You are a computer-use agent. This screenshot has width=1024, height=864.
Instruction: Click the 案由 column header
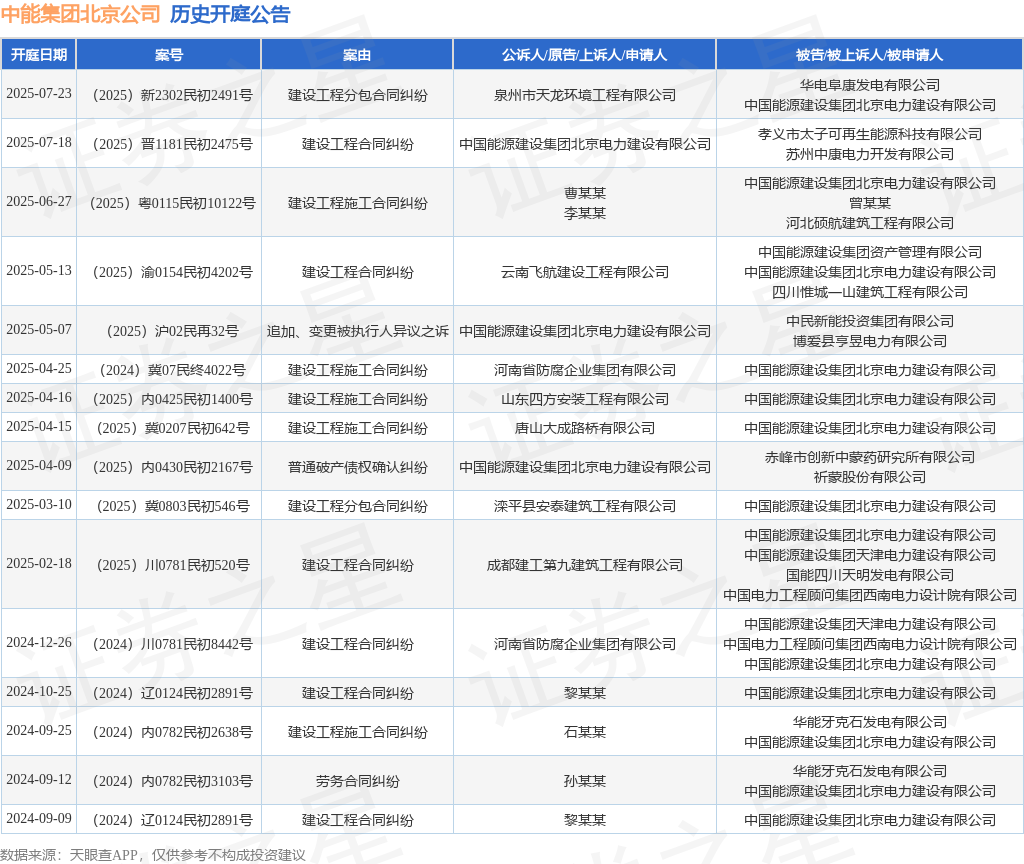357,55
